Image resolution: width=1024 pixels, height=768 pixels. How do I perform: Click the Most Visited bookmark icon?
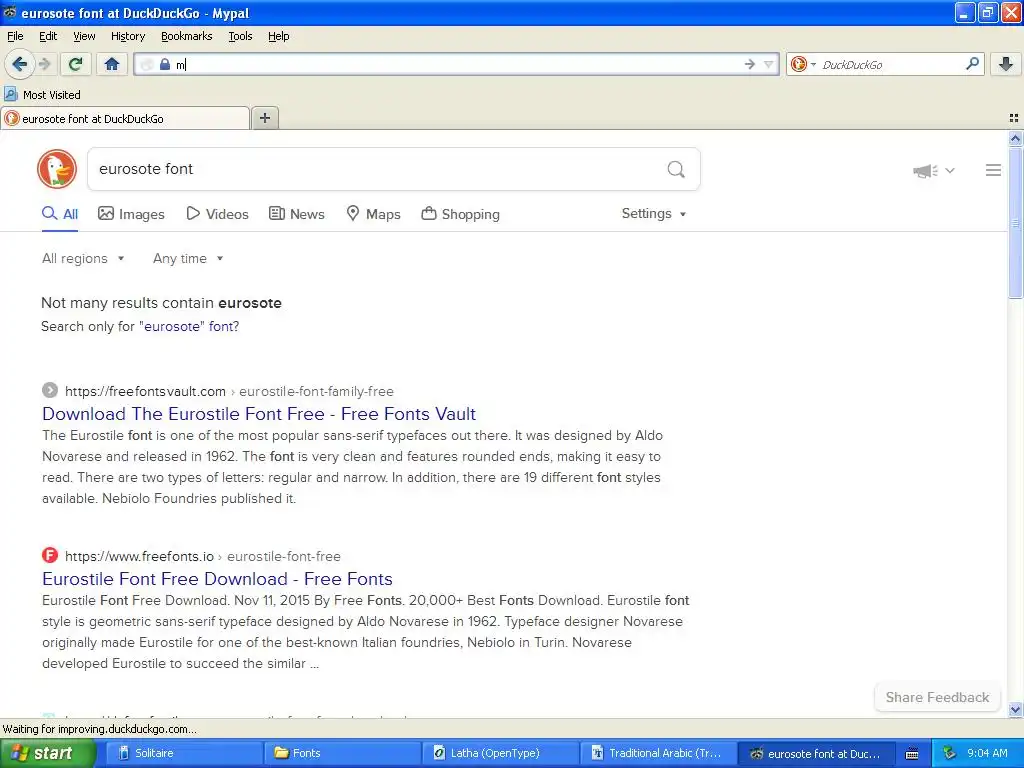(x=10, y=95)
